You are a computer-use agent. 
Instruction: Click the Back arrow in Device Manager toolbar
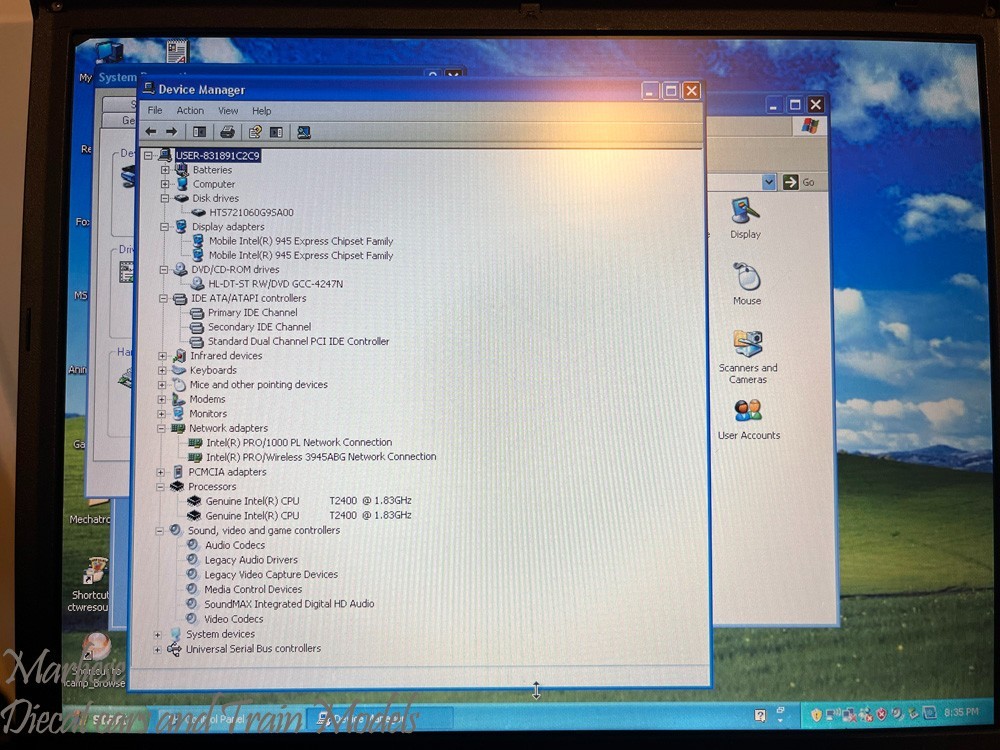click(x=151, y=131)
